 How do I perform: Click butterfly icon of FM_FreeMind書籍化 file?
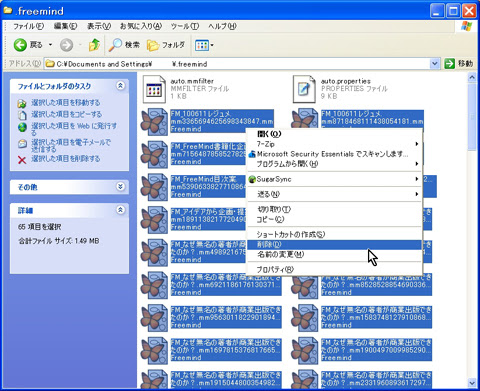pyautogui.click(x=154, y=154)
